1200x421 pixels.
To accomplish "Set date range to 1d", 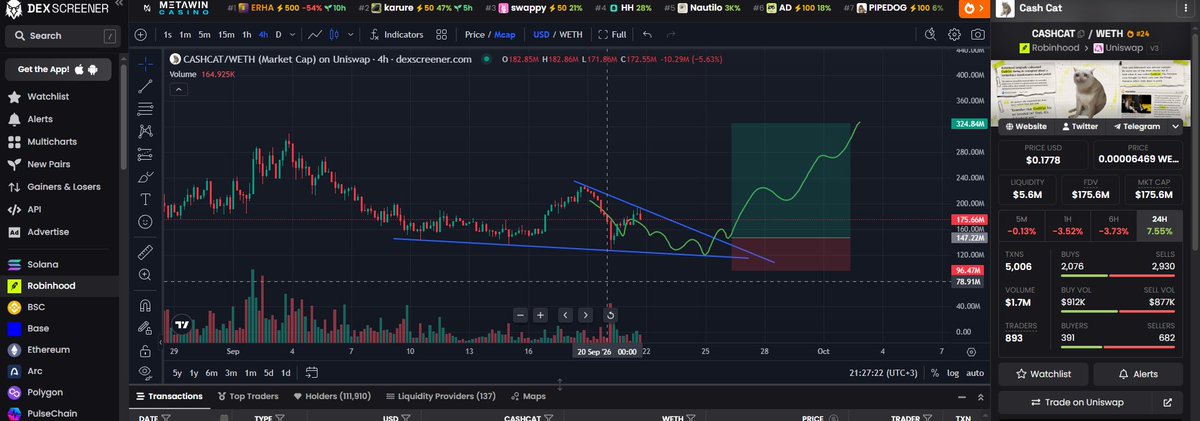I will [x=285, y=372].
